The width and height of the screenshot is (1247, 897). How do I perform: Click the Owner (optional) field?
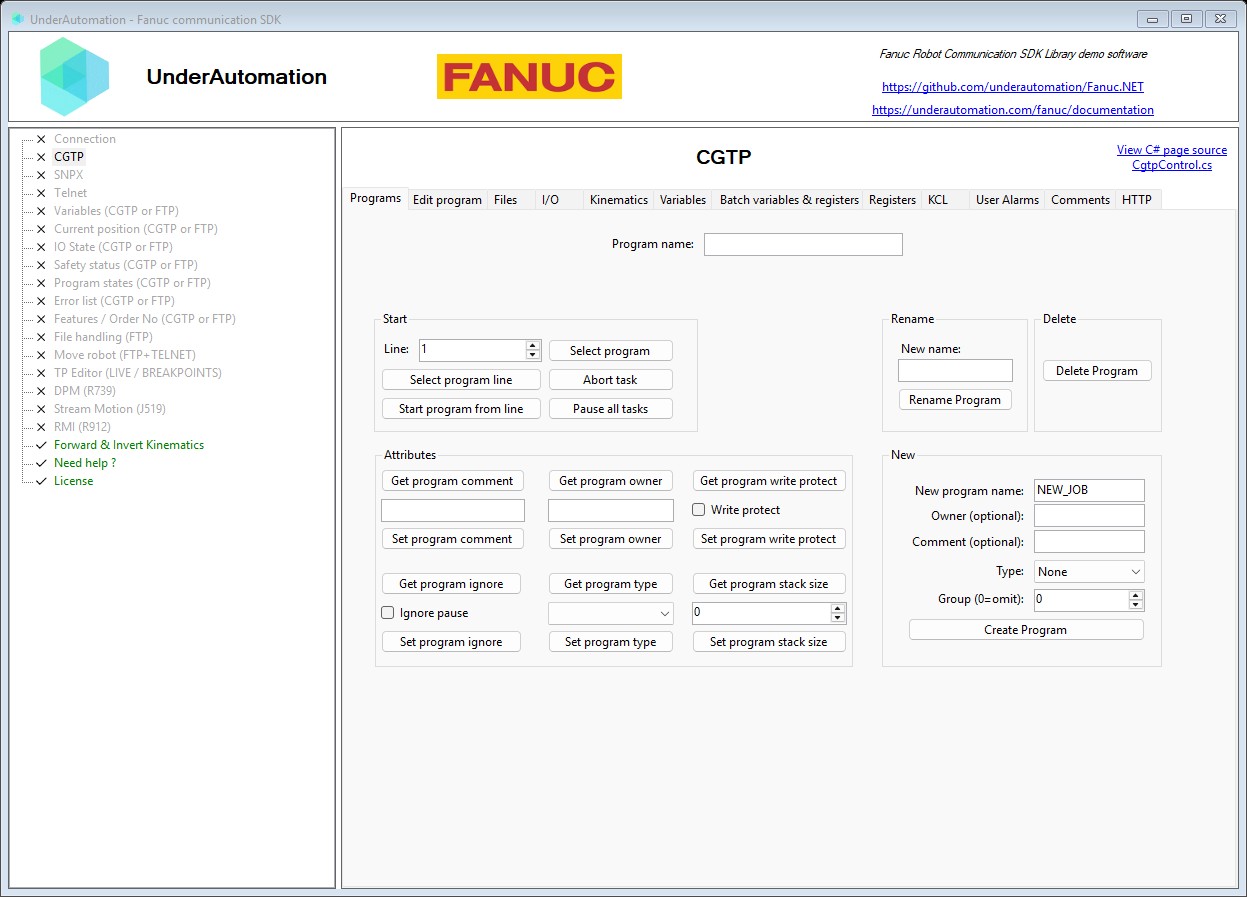[1089, 516]
